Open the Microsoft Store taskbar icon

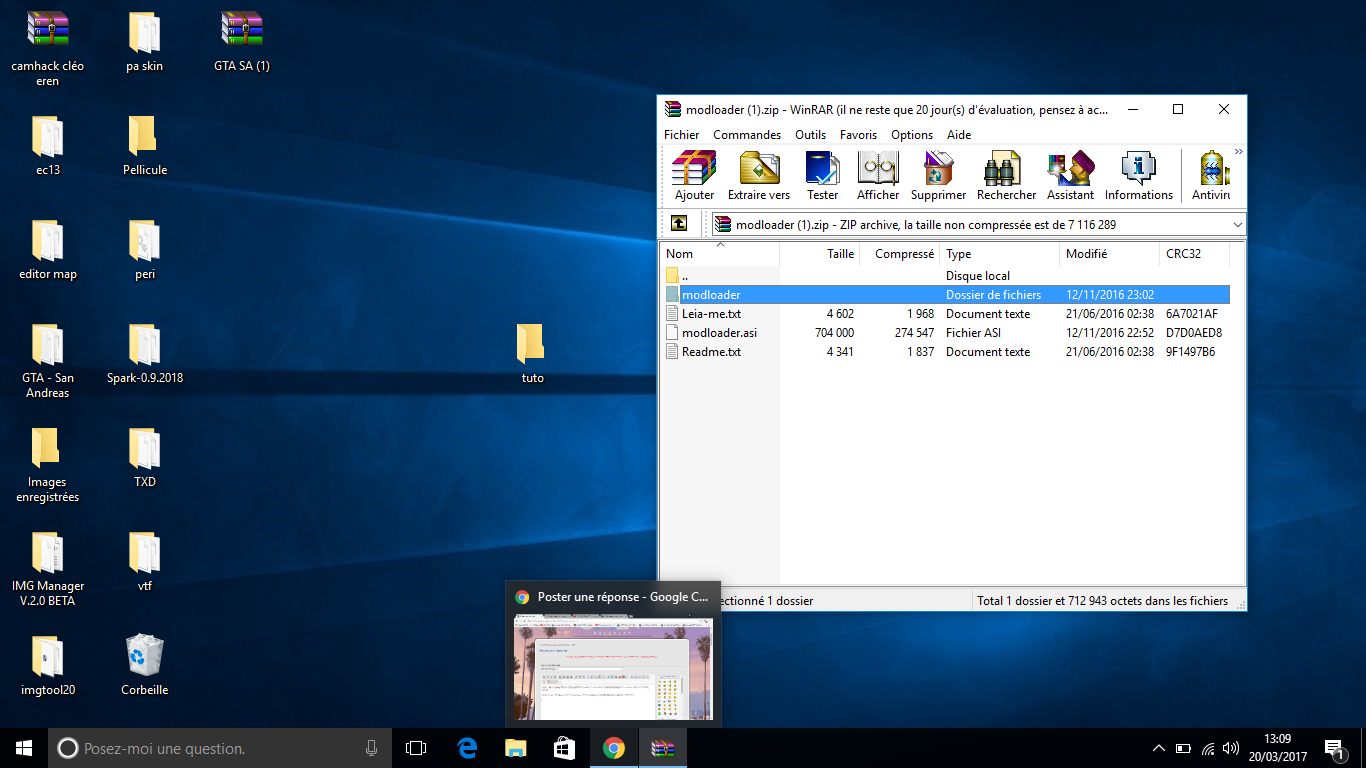[x=565, y=748]
